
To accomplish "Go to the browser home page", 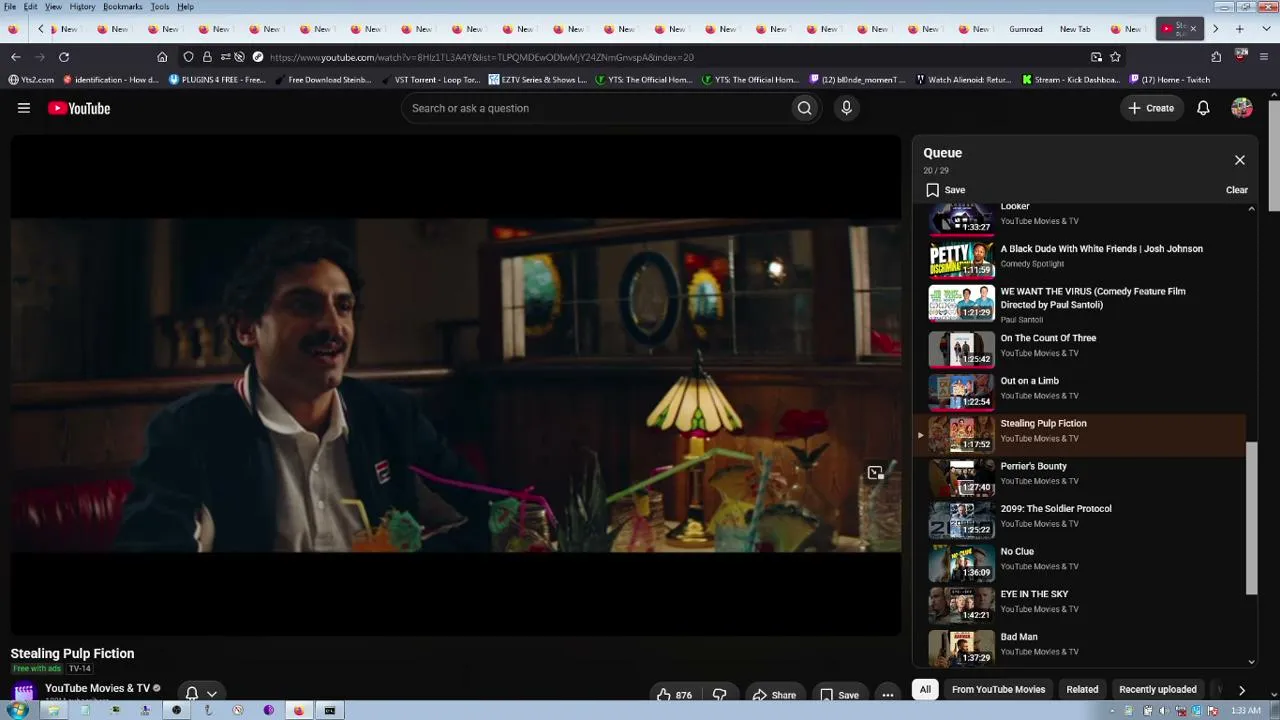I will click(162, 57).
